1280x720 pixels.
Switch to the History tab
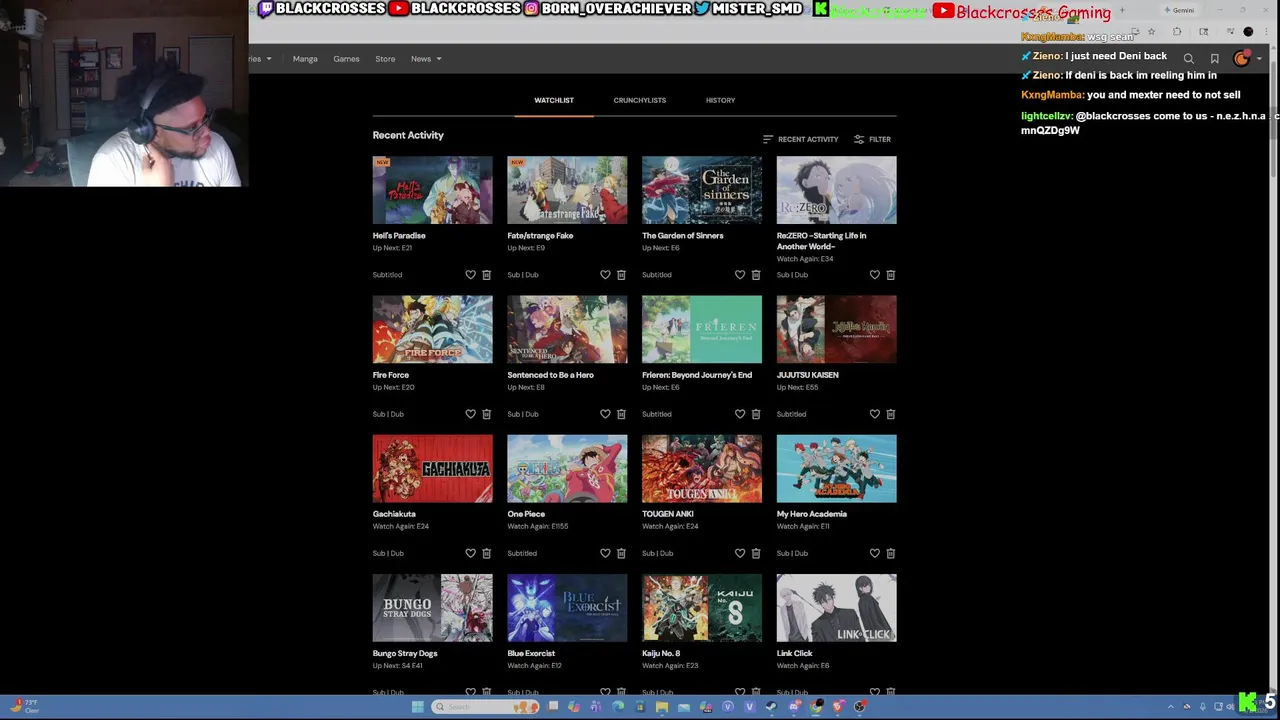coord(720,100)
